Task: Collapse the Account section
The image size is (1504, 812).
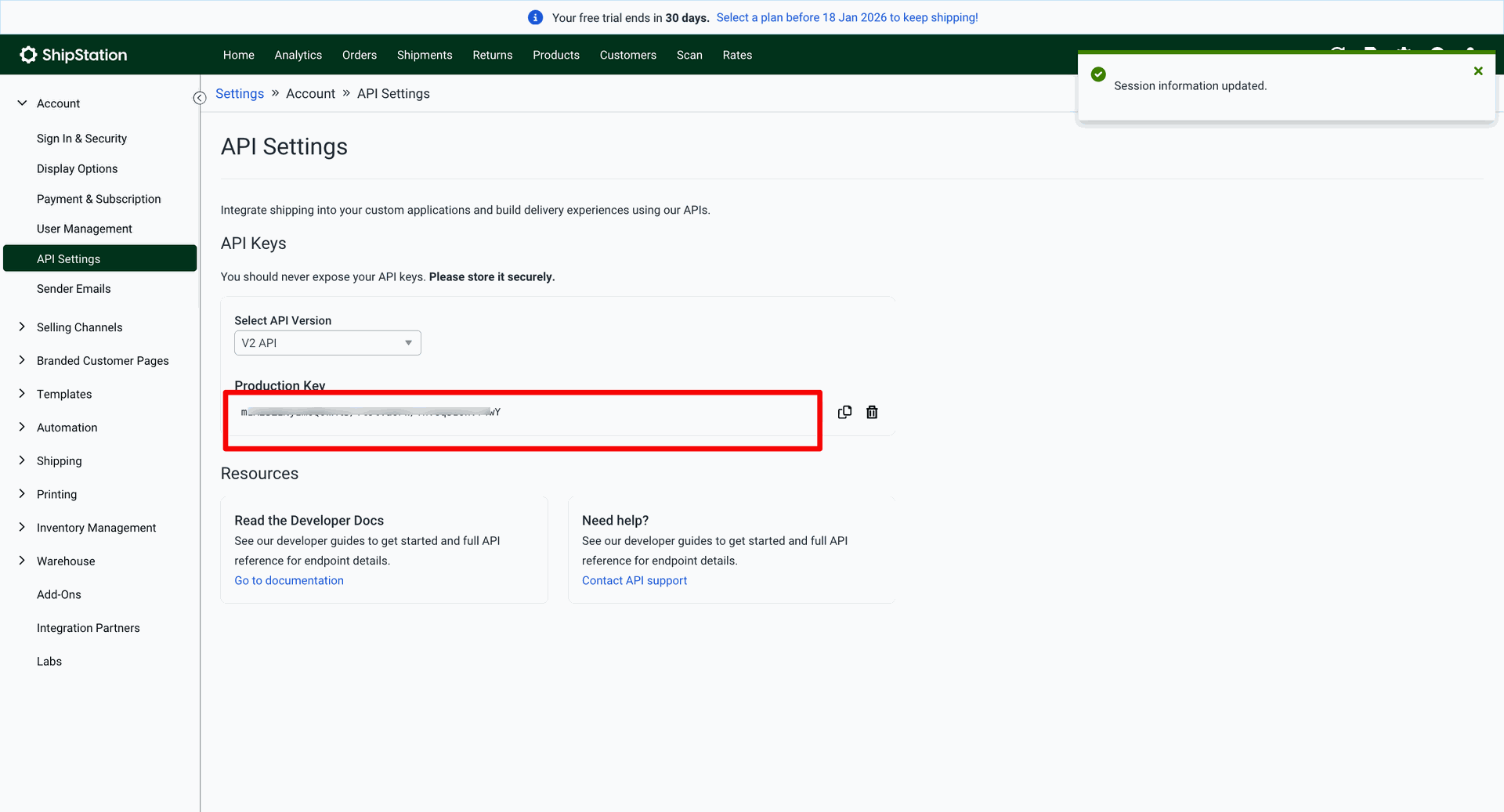Action: pyautogui.click(x=22, y=103)
